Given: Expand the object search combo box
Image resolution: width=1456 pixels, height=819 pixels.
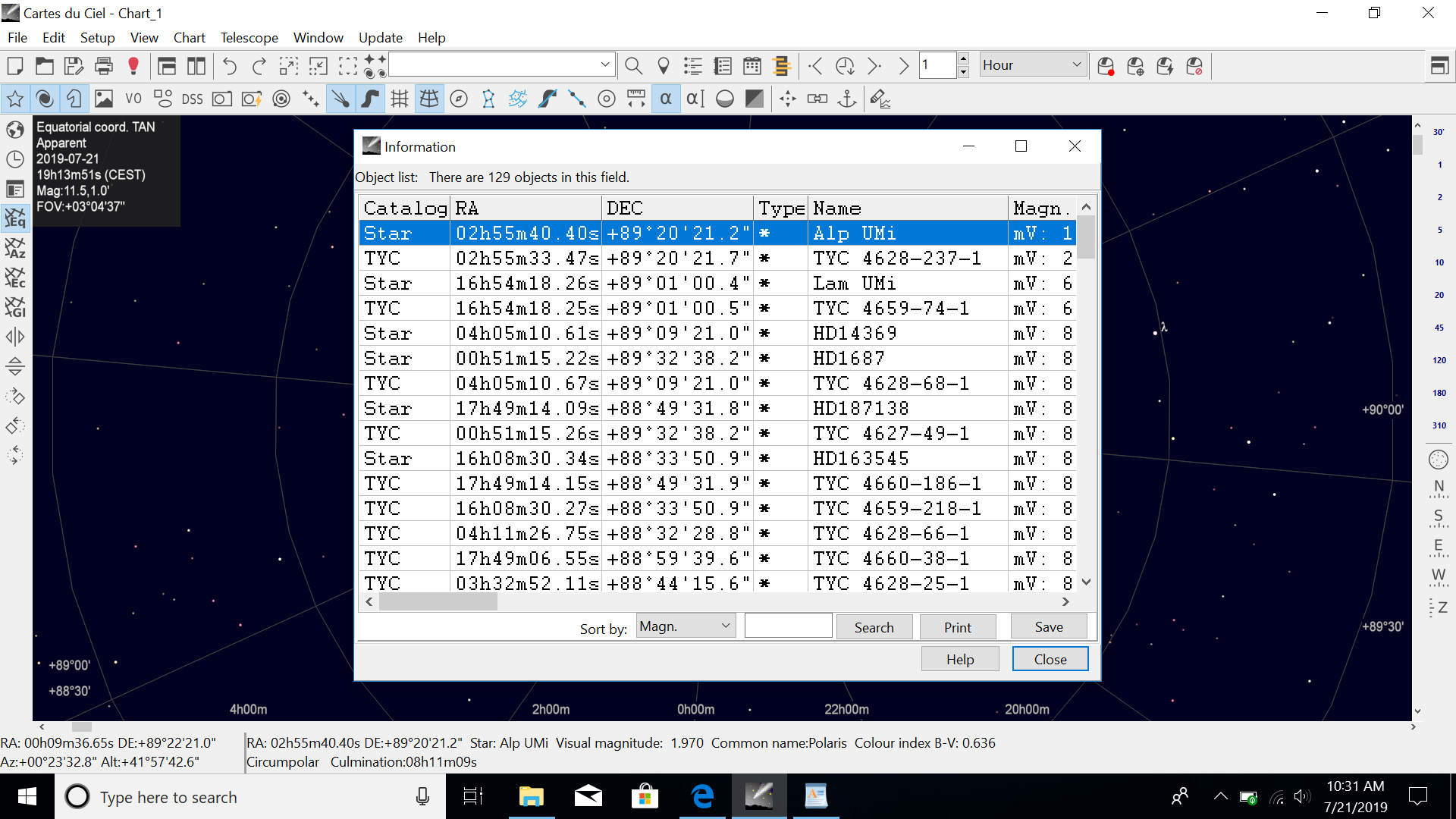Looking at the screenshot, I should pyautogui.click(x=604, y=65).
